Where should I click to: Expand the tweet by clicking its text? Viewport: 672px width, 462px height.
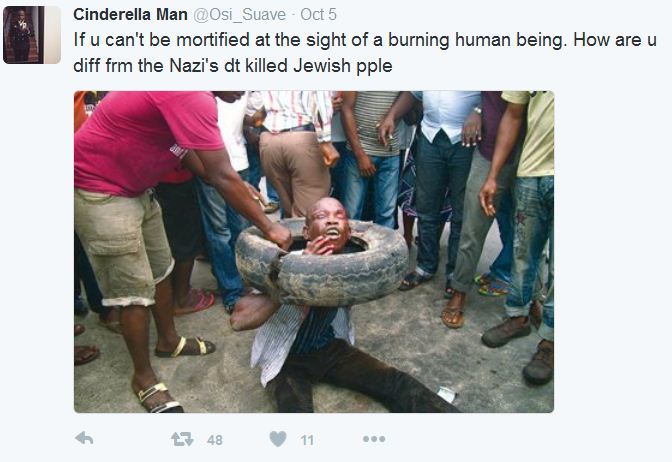point(365,53)
